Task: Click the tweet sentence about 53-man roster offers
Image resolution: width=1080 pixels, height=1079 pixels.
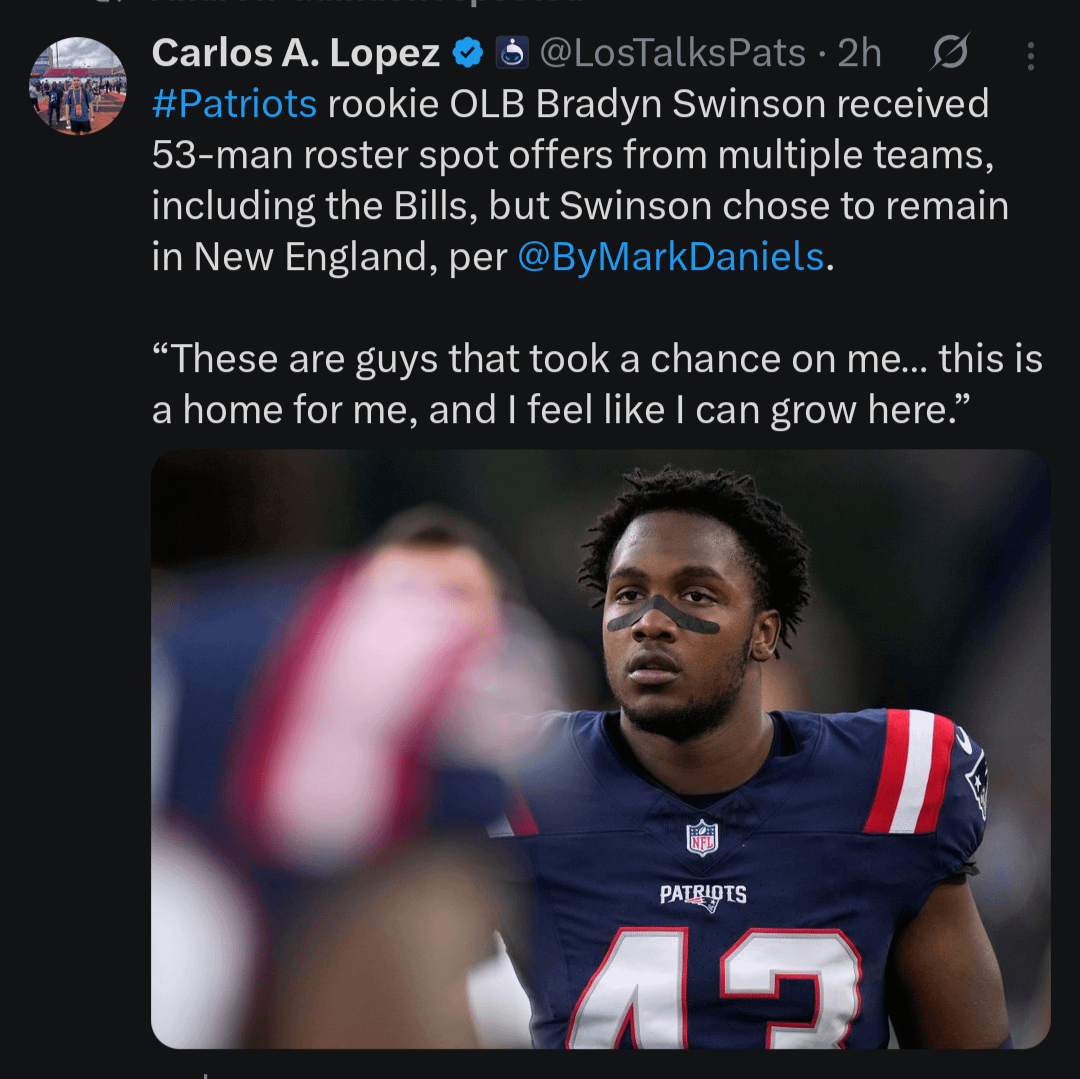Action: [x=570, y=155]
